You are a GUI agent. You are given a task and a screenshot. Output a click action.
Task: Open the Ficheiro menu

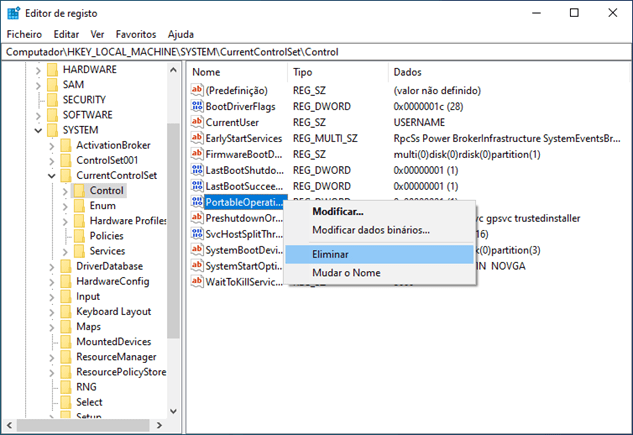24,34
